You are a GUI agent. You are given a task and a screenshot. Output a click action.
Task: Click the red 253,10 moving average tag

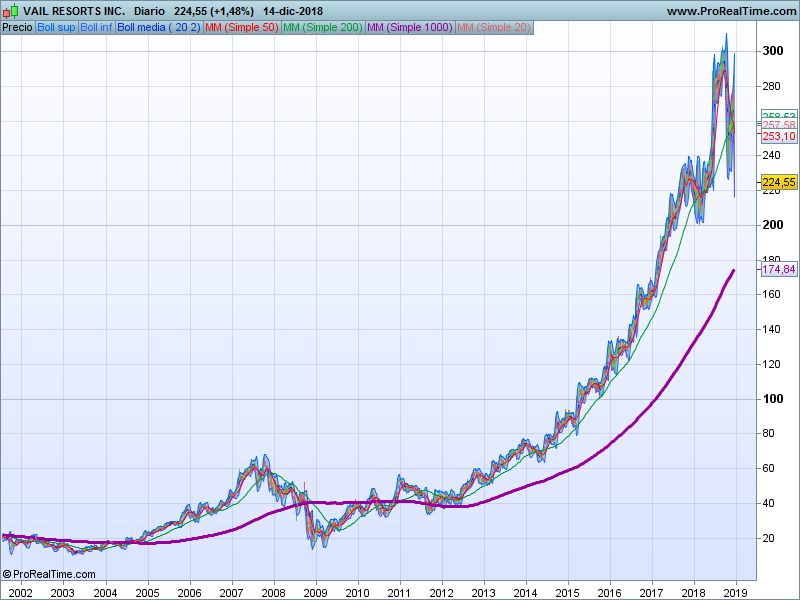click(x=779, y=136)
